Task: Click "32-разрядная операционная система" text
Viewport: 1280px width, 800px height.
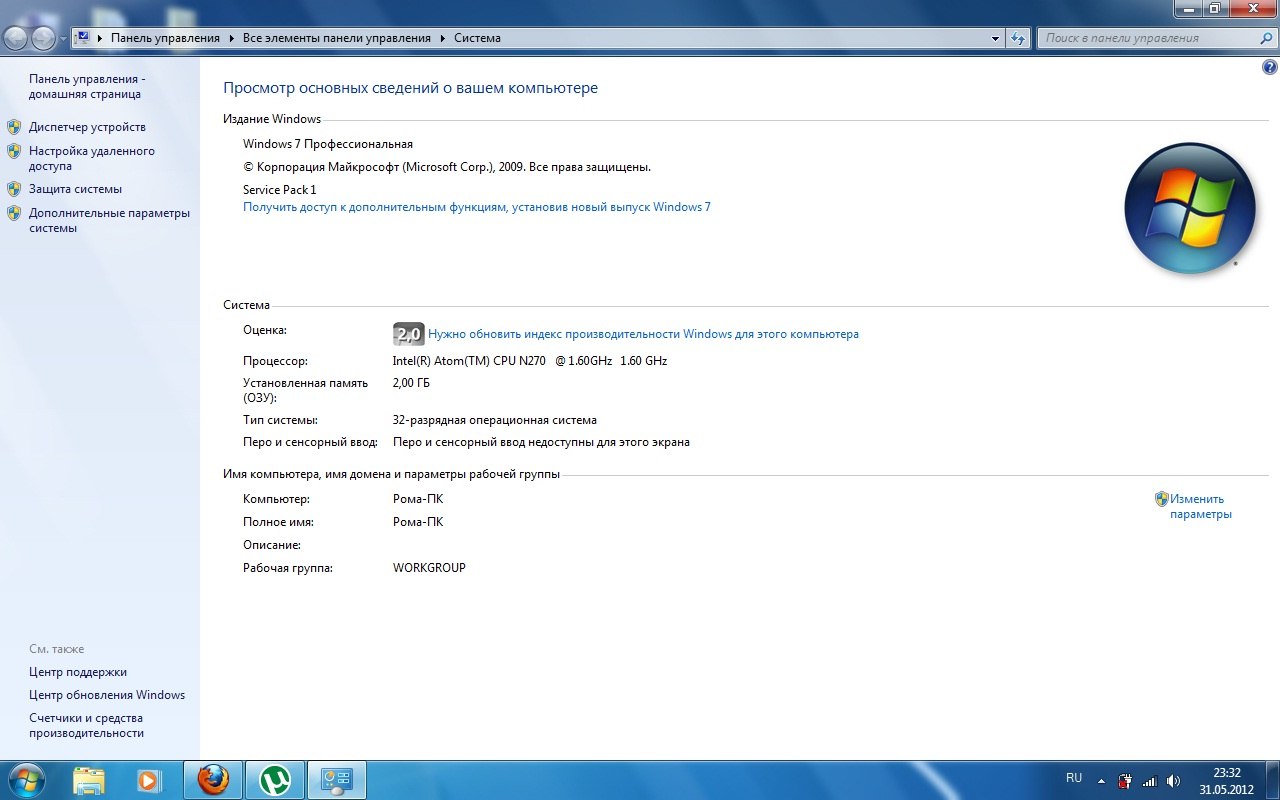Action: [494, 420]
